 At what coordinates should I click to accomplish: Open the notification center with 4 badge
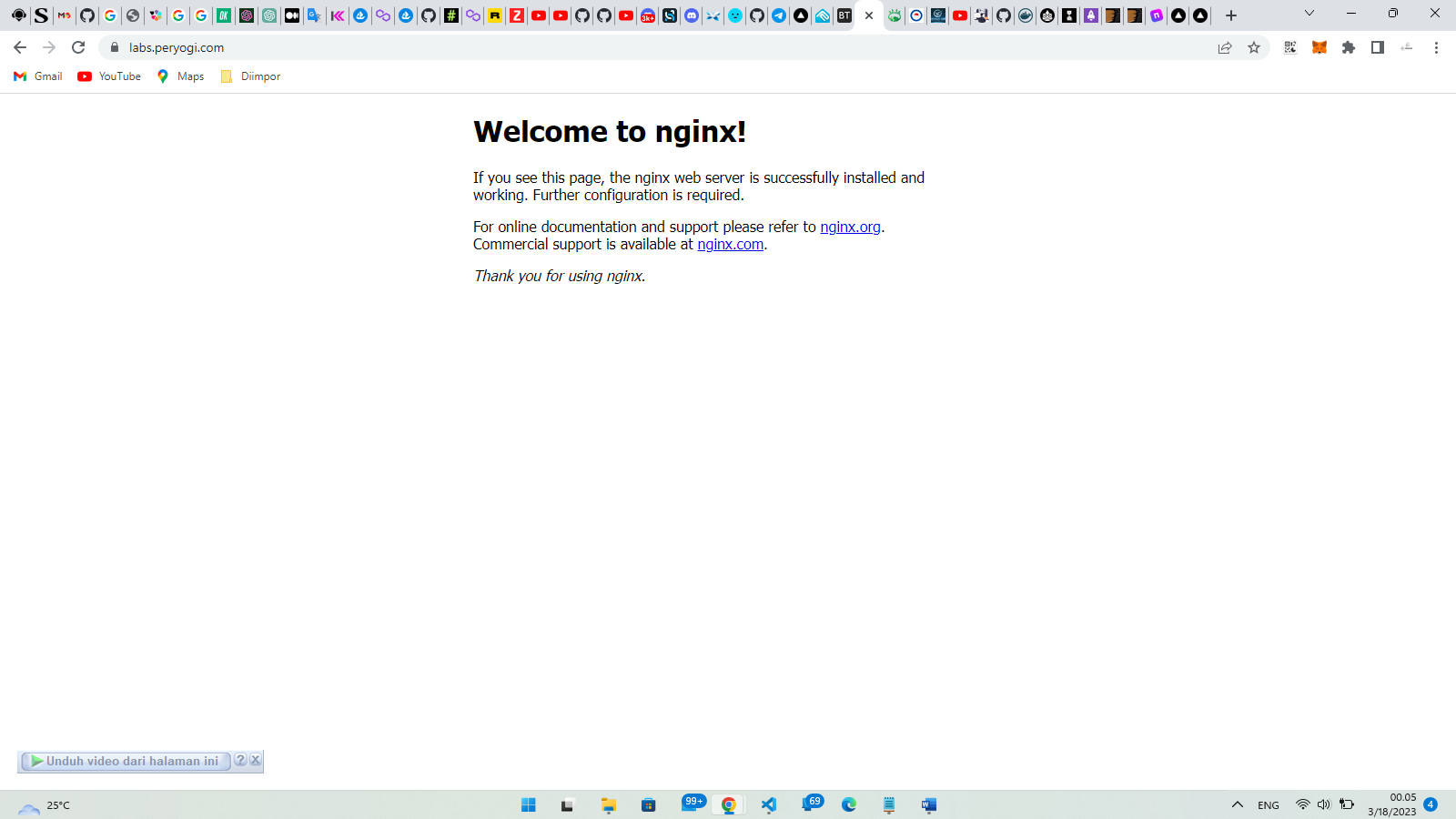(1431, 804)
